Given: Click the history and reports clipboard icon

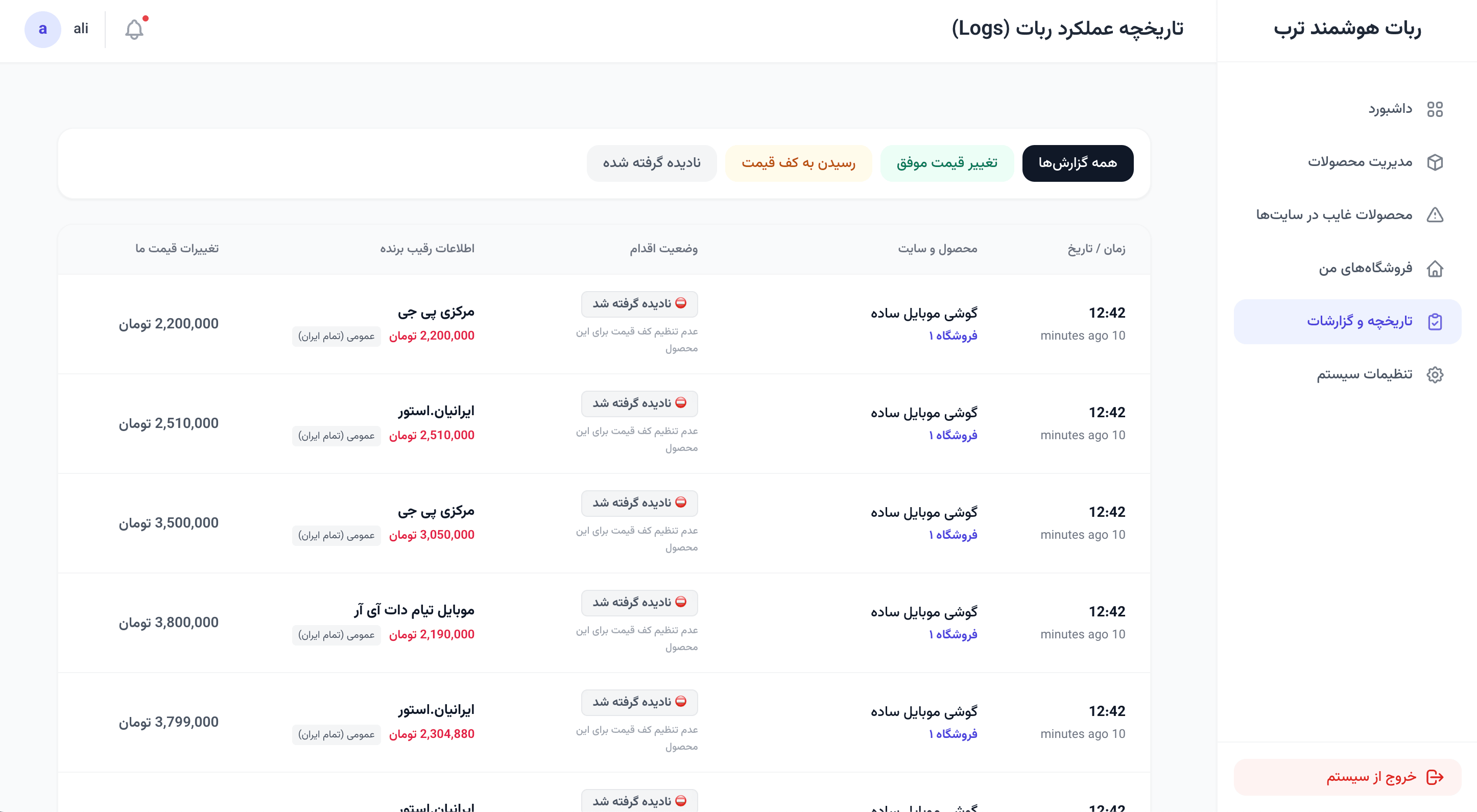Looking at the screenshot, I should (1435, 322).
